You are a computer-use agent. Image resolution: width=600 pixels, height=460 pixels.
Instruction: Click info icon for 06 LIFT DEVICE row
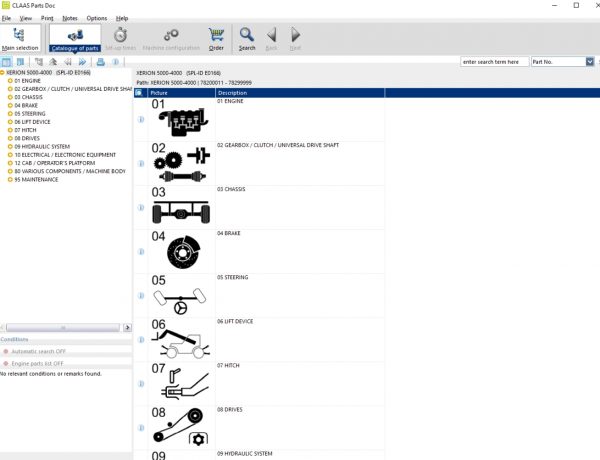pos(141,339)
